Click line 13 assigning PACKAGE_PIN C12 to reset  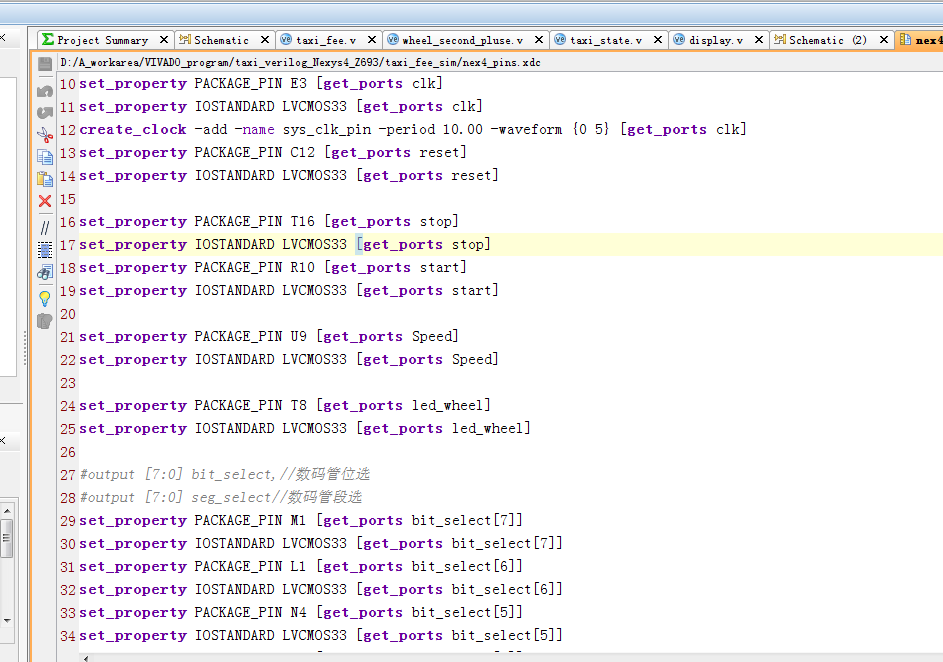pos(273,153)
